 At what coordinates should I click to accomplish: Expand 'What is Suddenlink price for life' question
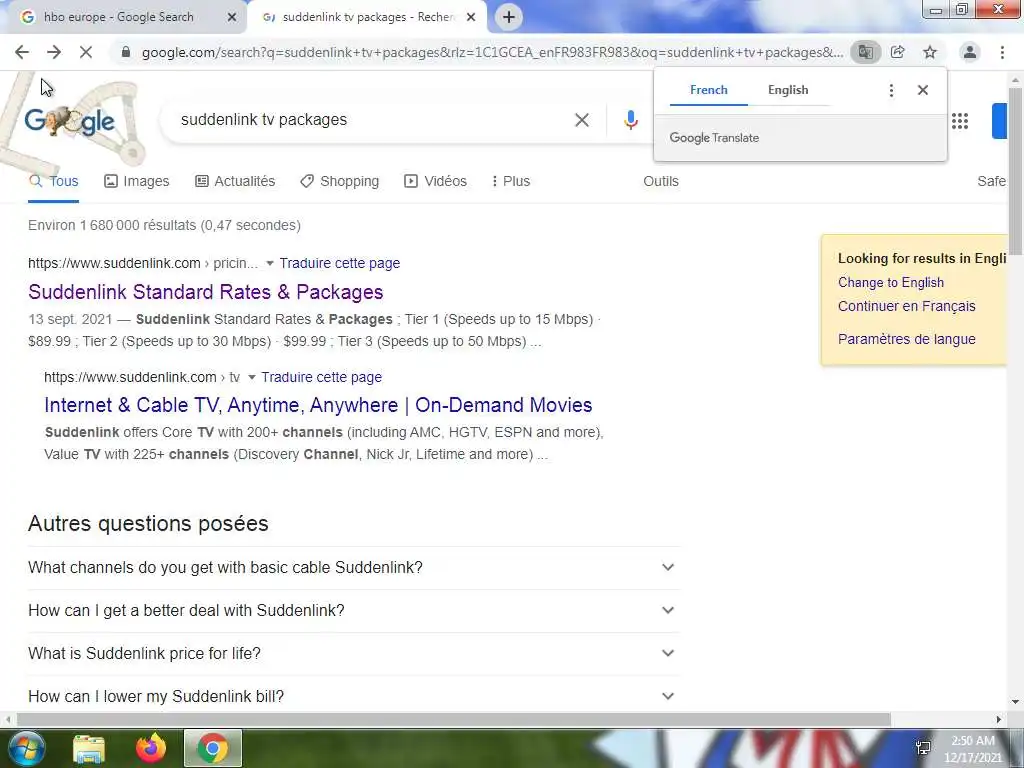point(354,654)
